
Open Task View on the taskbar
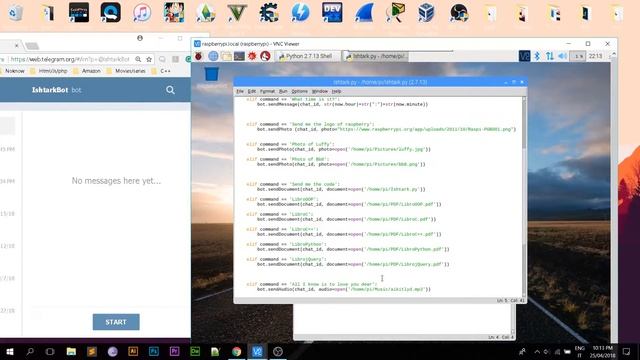(50, 351)
